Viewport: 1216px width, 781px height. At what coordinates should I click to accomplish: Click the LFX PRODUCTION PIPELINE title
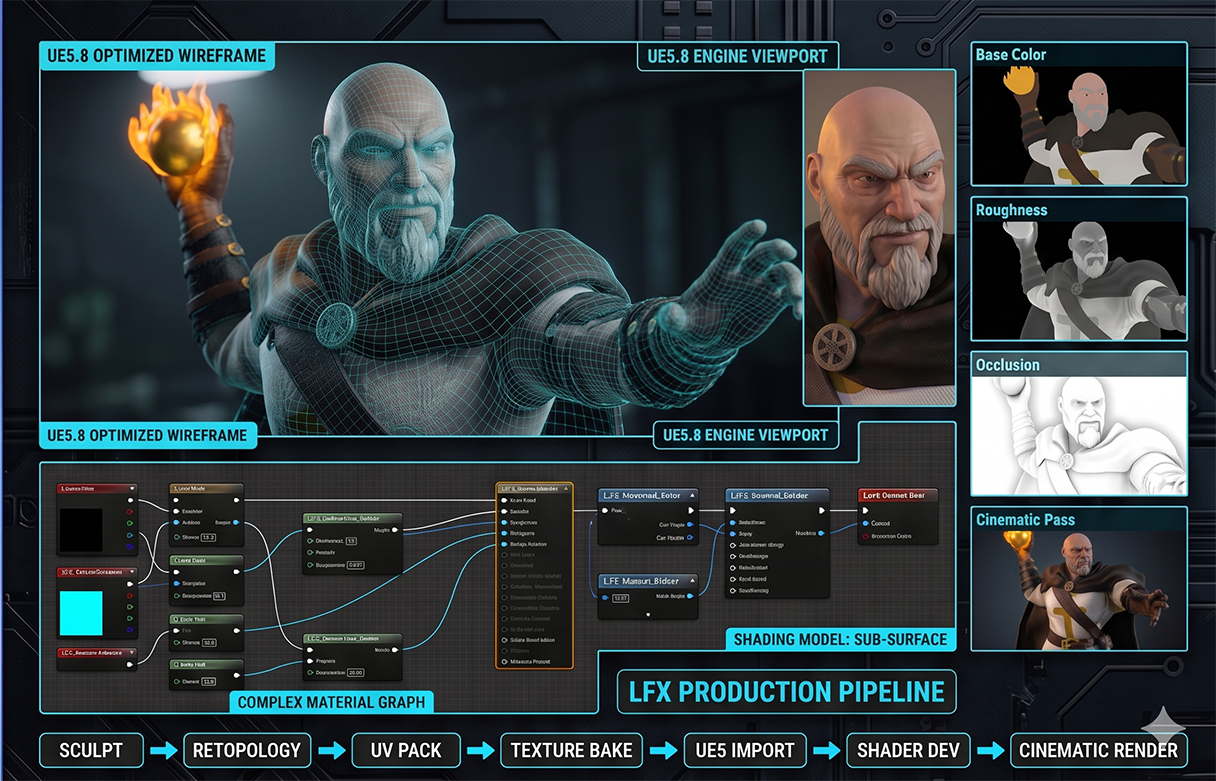786,691
